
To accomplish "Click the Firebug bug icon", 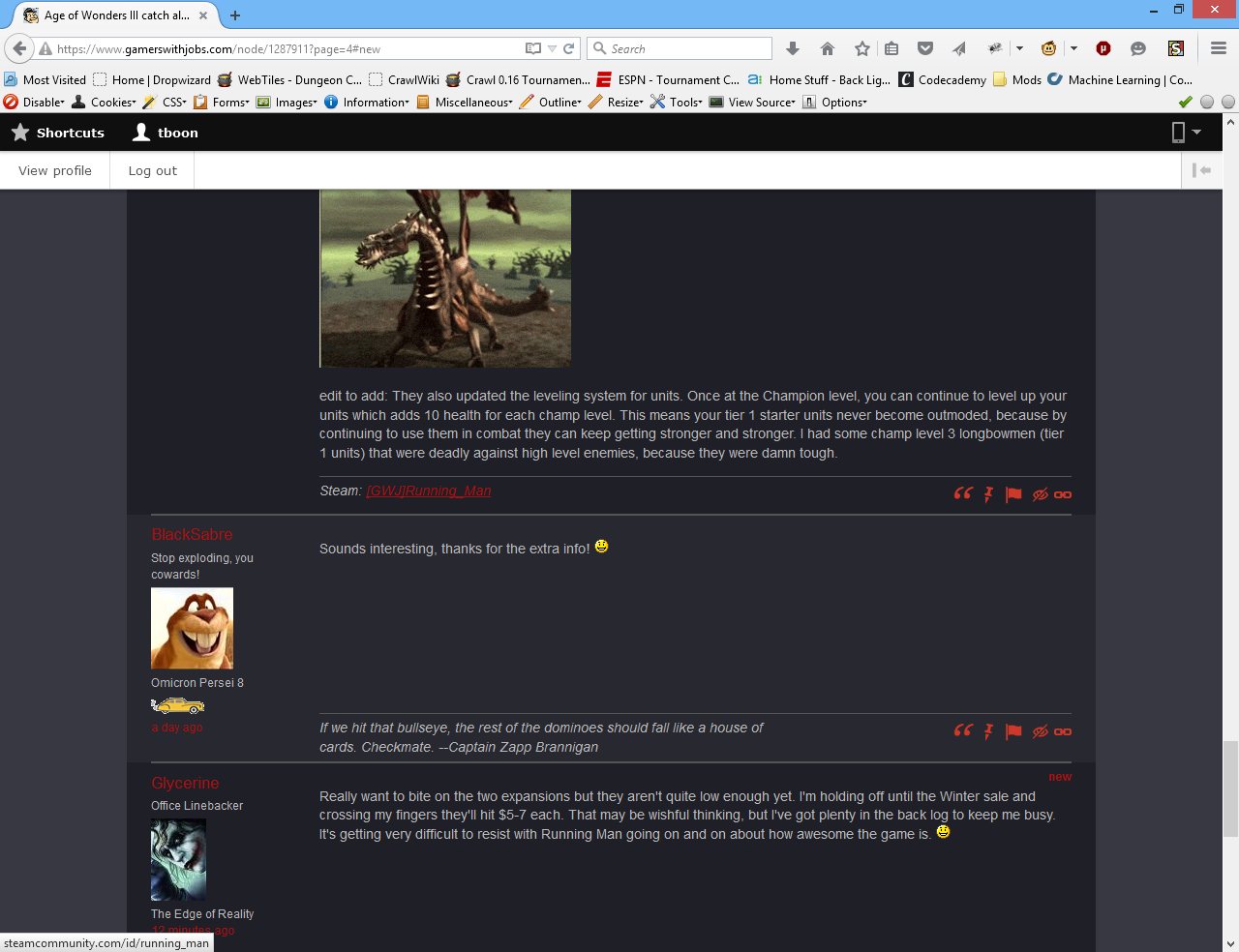I will 994,48.
